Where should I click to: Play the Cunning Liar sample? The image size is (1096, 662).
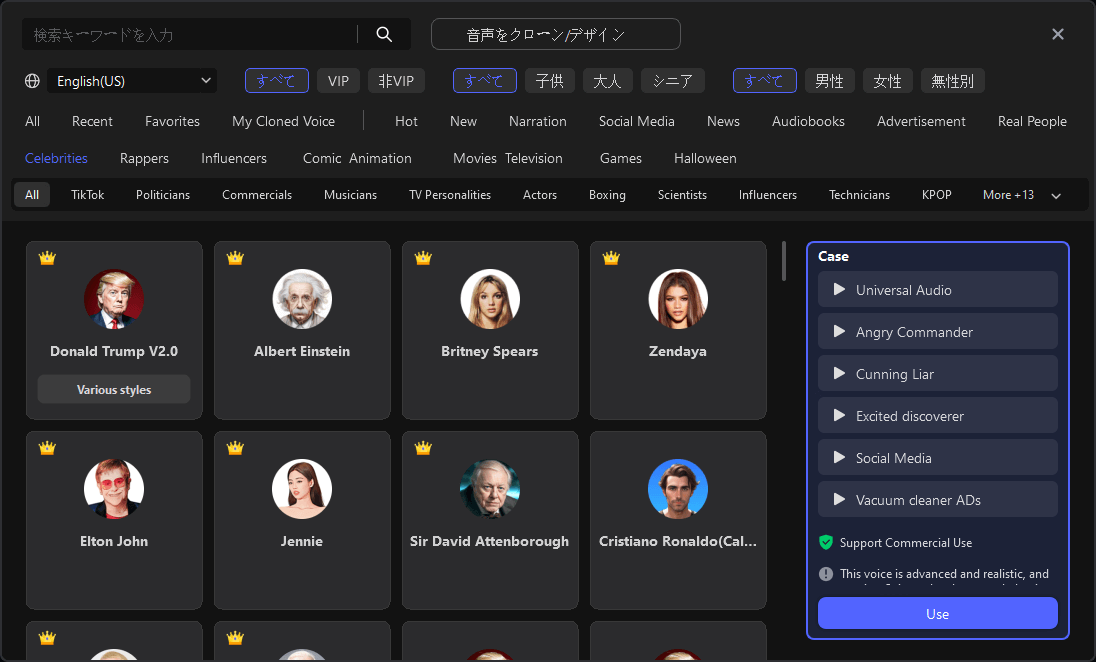point(839,373)
